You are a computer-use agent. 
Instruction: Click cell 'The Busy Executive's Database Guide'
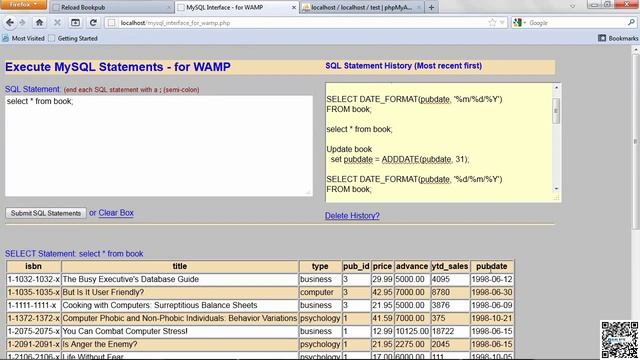[x=180, y=279]
